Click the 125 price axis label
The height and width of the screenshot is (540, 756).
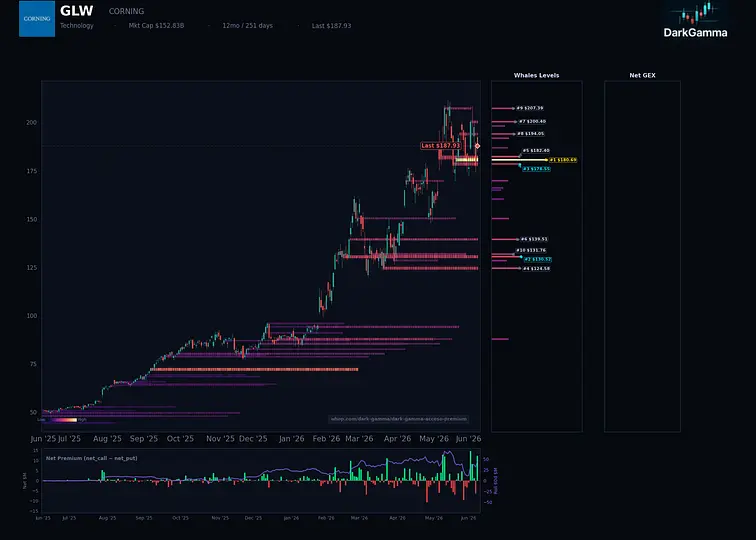[x=31, y=268]
